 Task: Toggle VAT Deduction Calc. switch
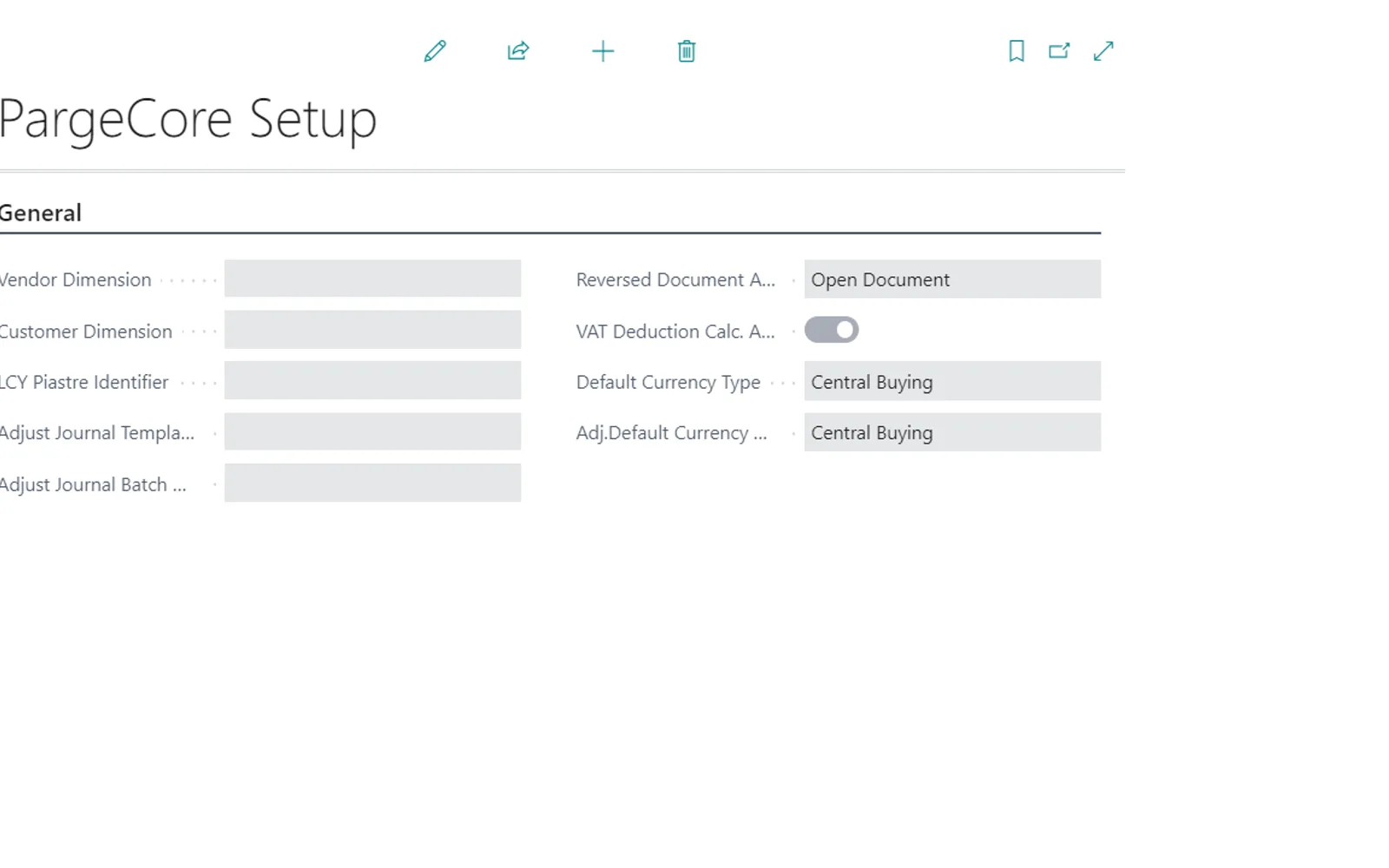832,330
